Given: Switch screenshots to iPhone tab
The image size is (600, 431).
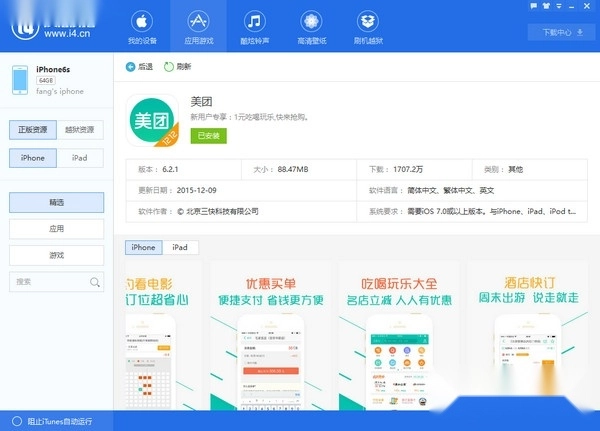Looking at the screenshot, I should [x=143, y=247].
